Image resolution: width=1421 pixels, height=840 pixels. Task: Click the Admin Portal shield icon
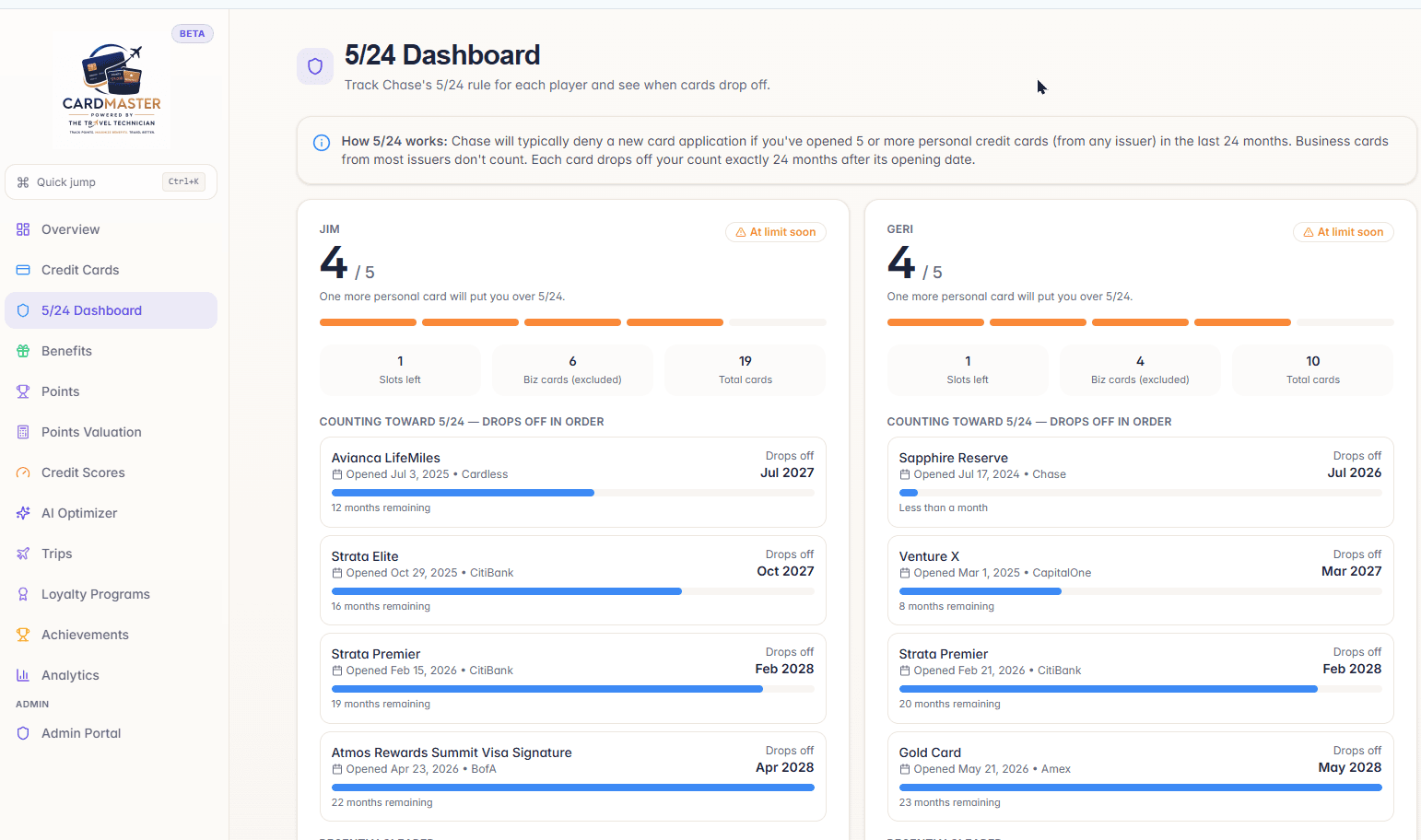[23, 733]
